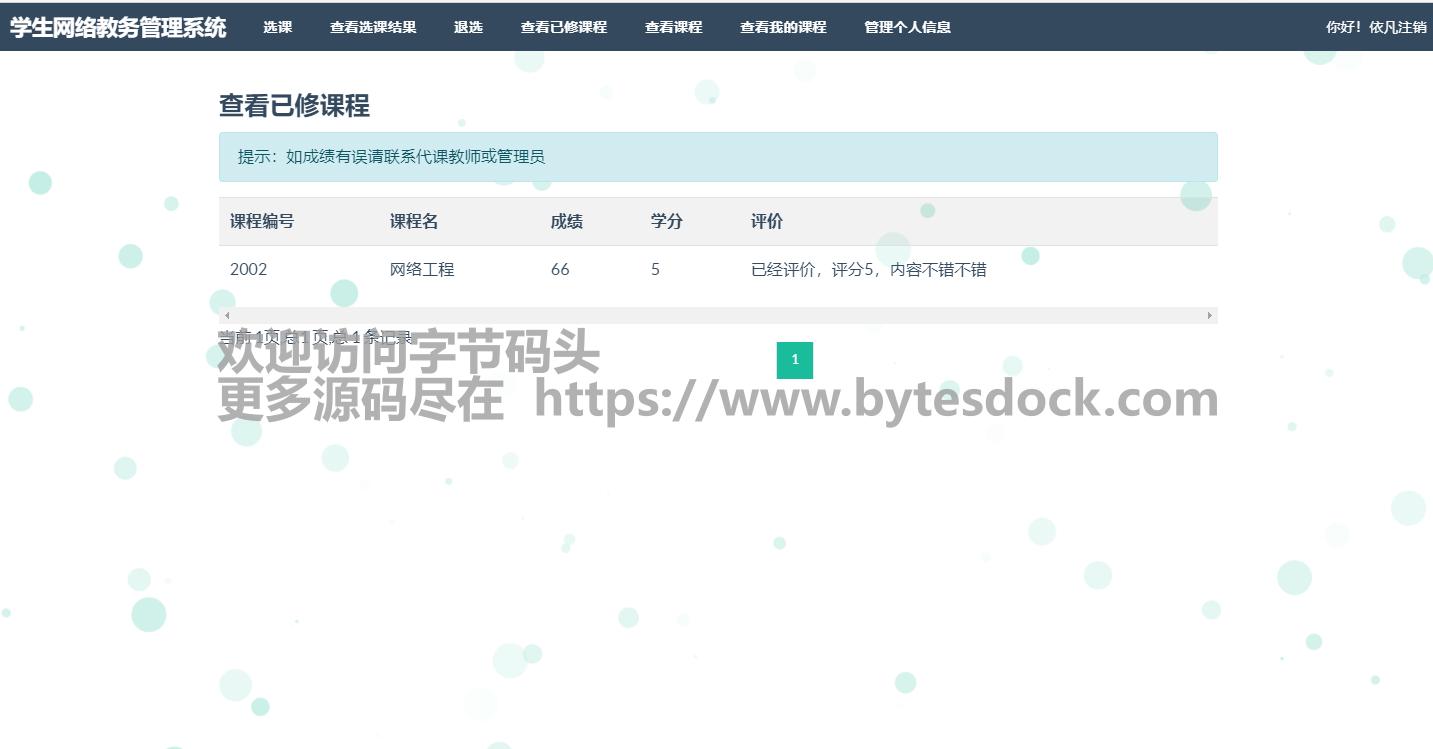
Task: Open the 选课 menu item
Action: coord(278,27)
